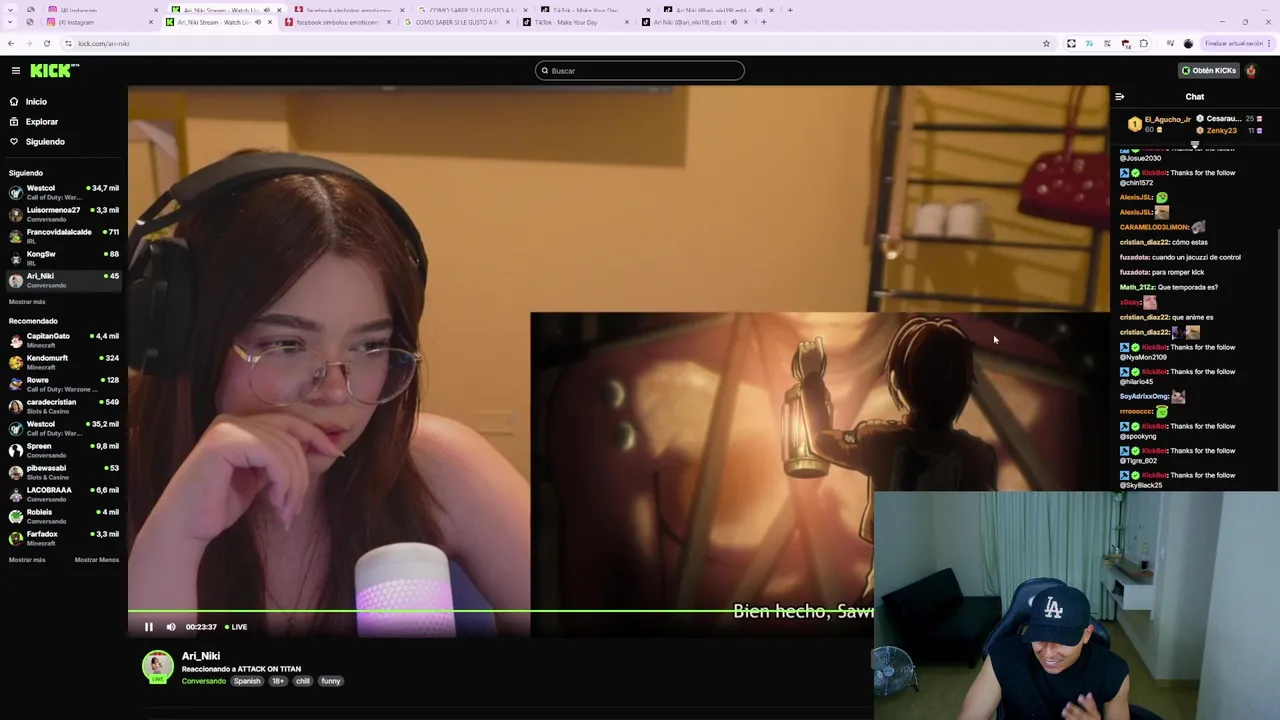Click Rowre channel avatar

(16, 384)
